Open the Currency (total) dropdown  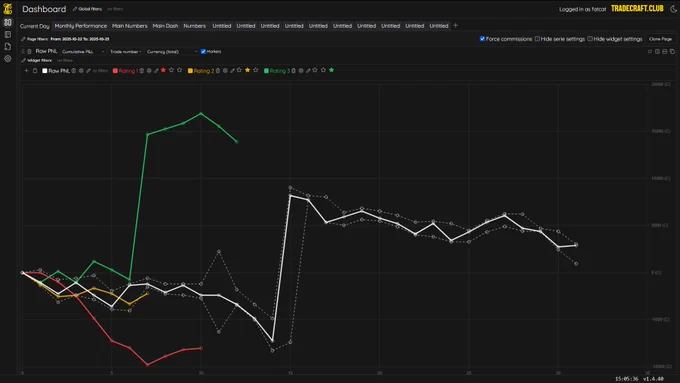tap(172, 52)
